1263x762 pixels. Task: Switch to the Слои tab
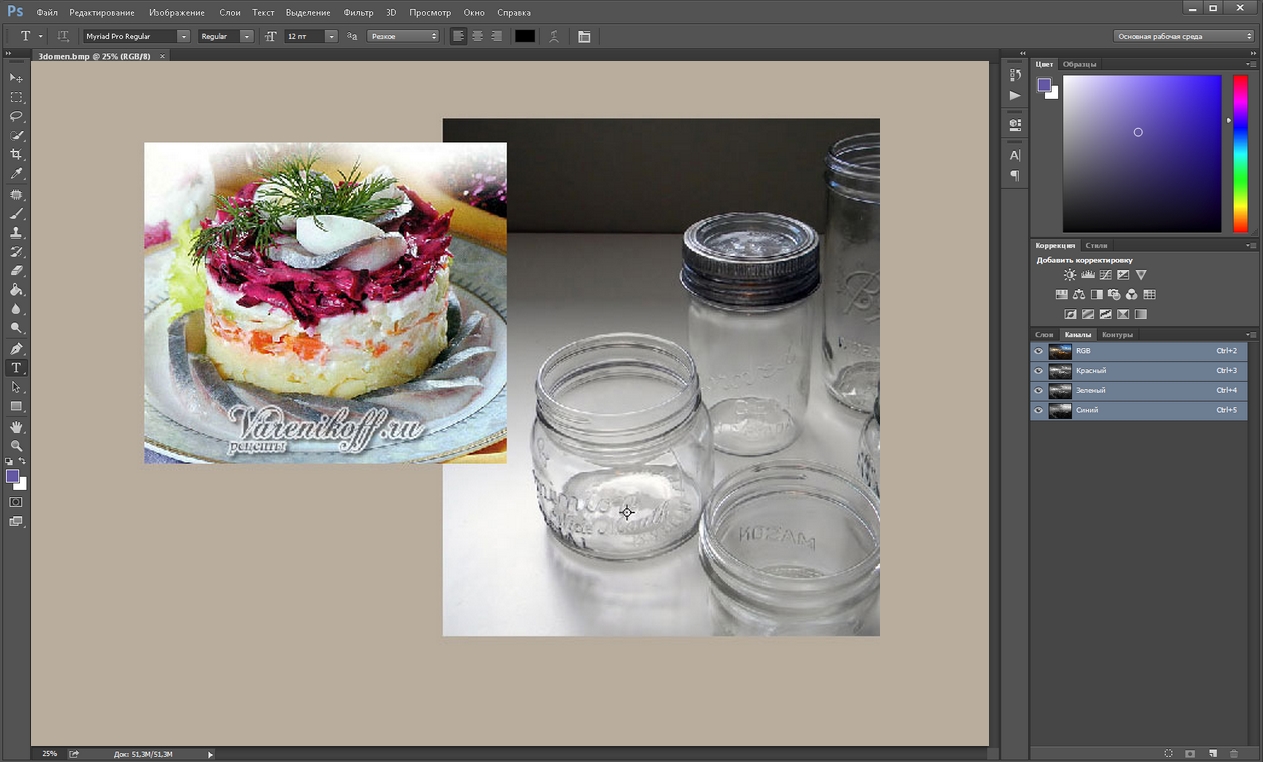[1044, 335]
